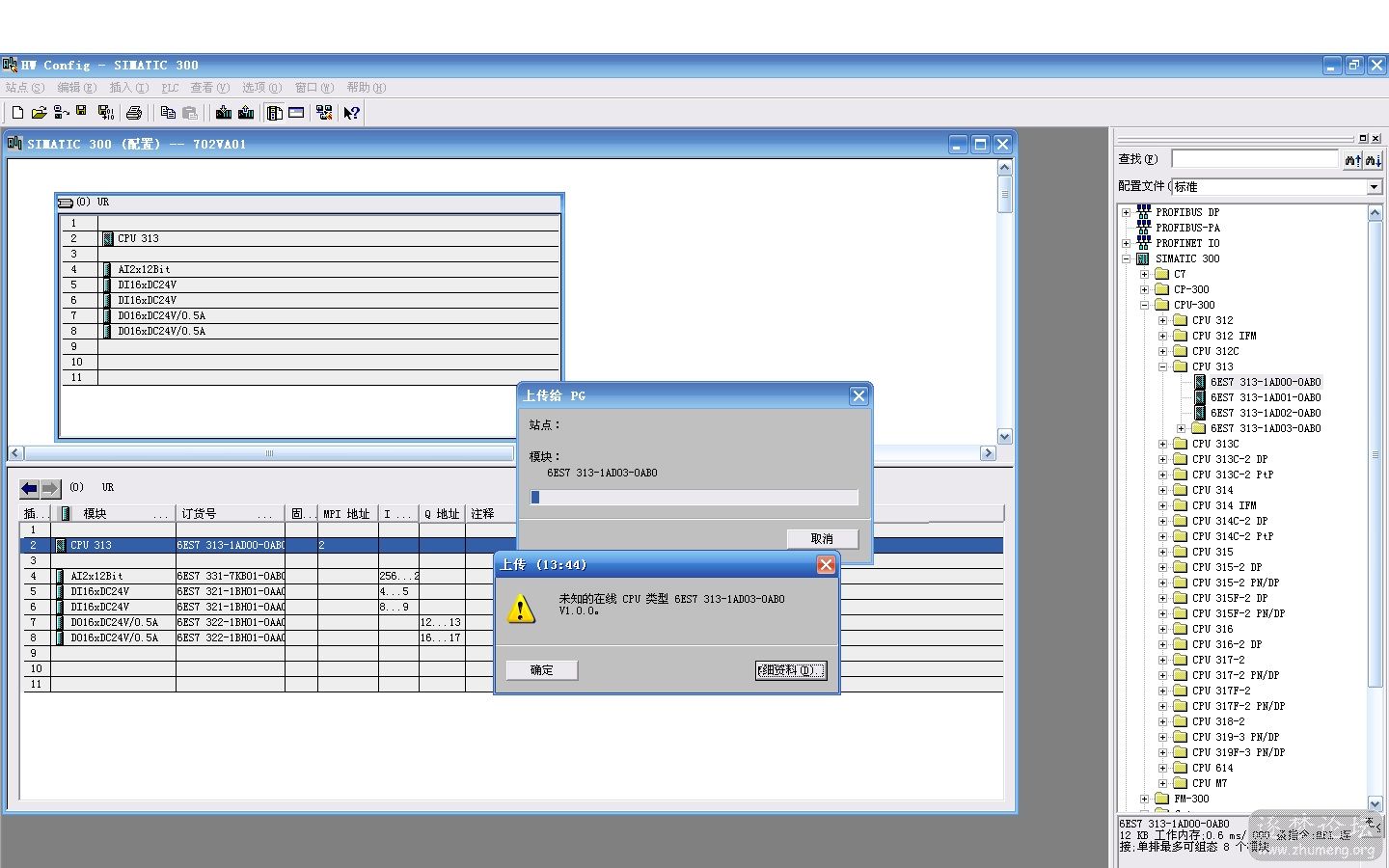
Task: Click the 订货号 column header
Action: click(x=231, y=514)
